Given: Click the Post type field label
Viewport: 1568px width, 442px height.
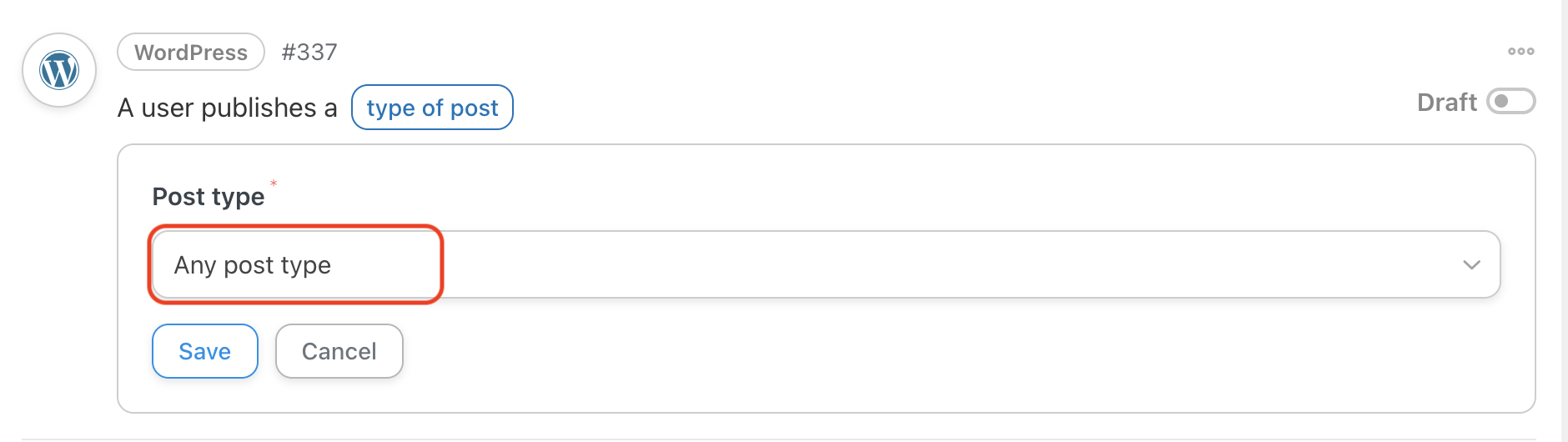Looking at the screenshot, I should pos(209,197).
